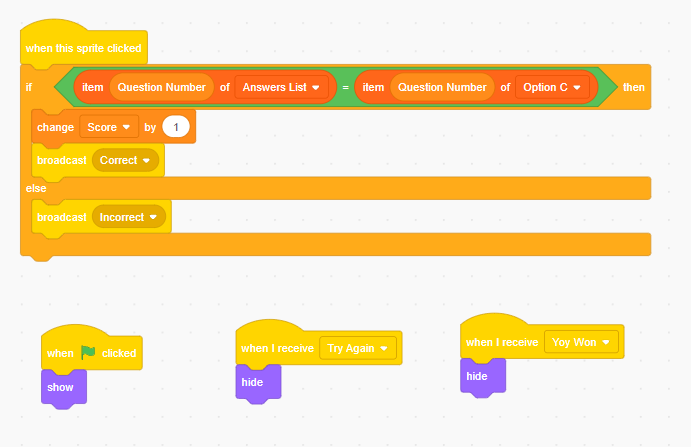Open the Option C list dropdown
The height and width of the screenshot is (447, 691).
552,87
